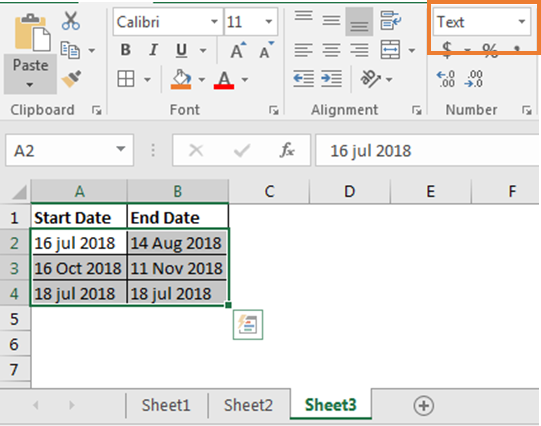Toggle Center horizontal alignment
541x426 pixels.
click(331, 50)
